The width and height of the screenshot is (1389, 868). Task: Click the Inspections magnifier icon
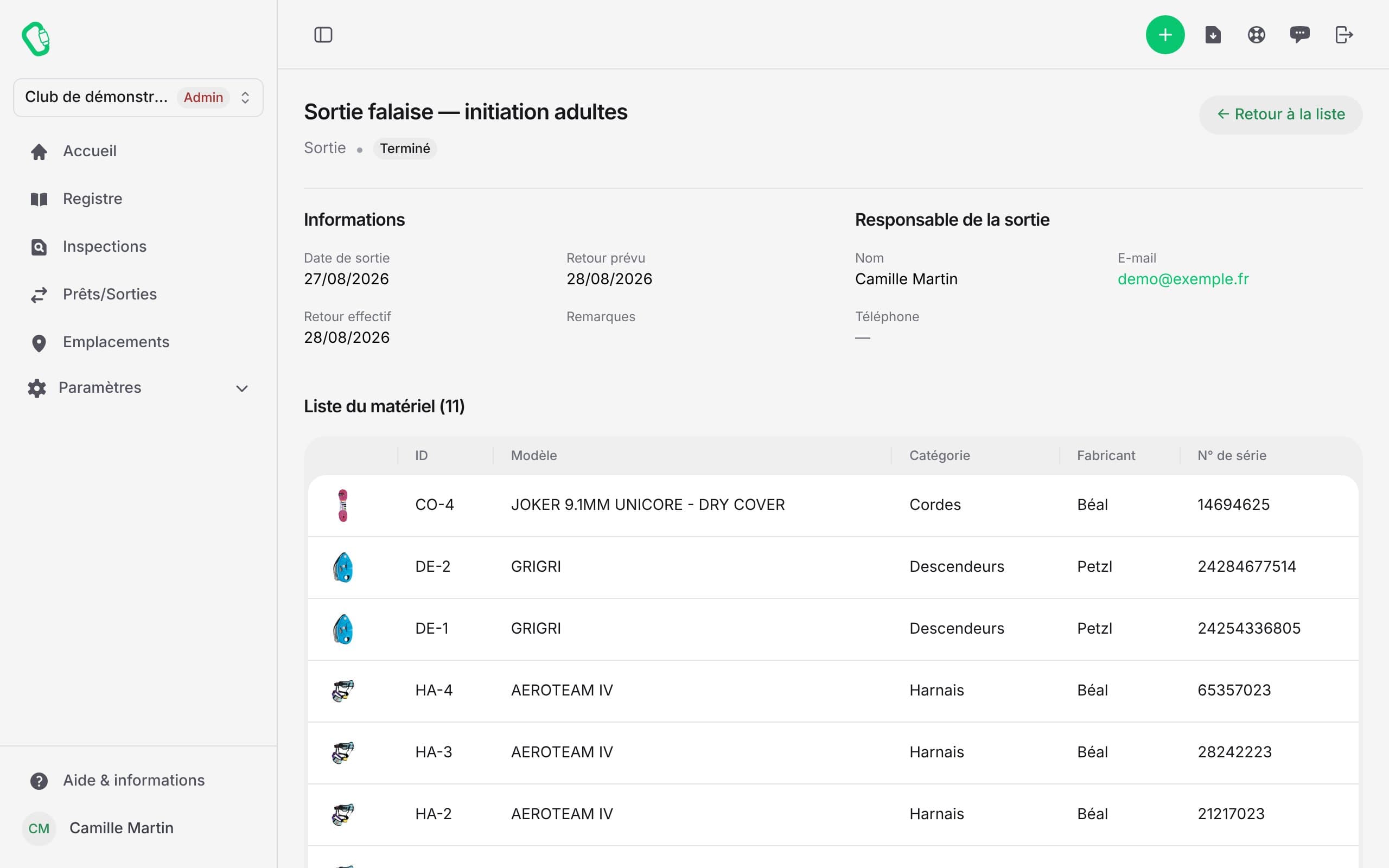click(39, 247)
